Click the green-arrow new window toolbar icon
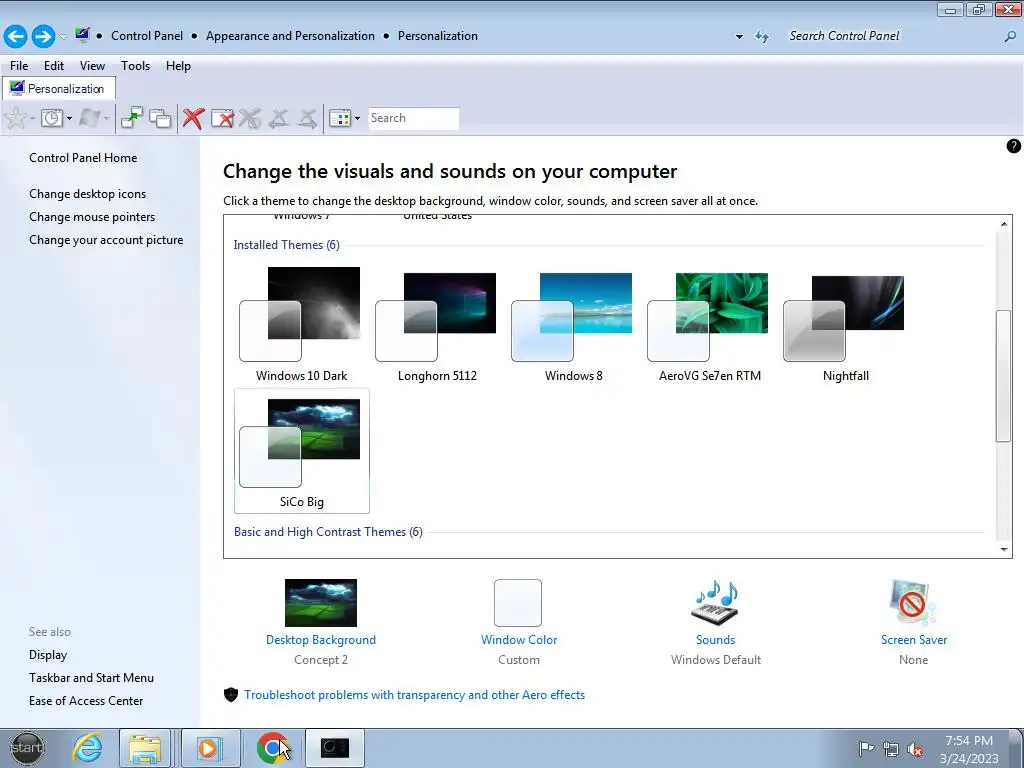 point(131,118)
